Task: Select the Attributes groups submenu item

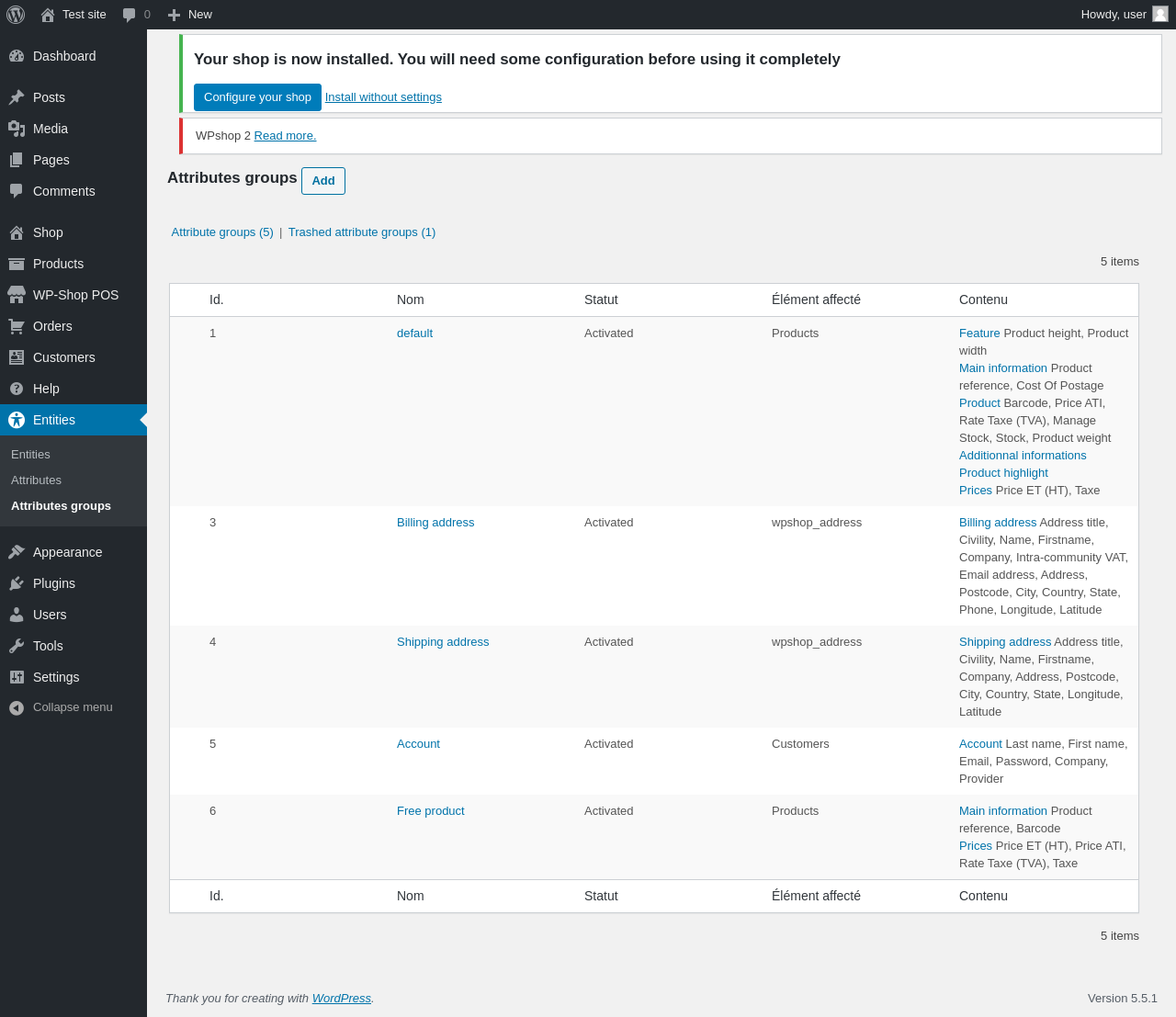Action: tap(61, 506)
